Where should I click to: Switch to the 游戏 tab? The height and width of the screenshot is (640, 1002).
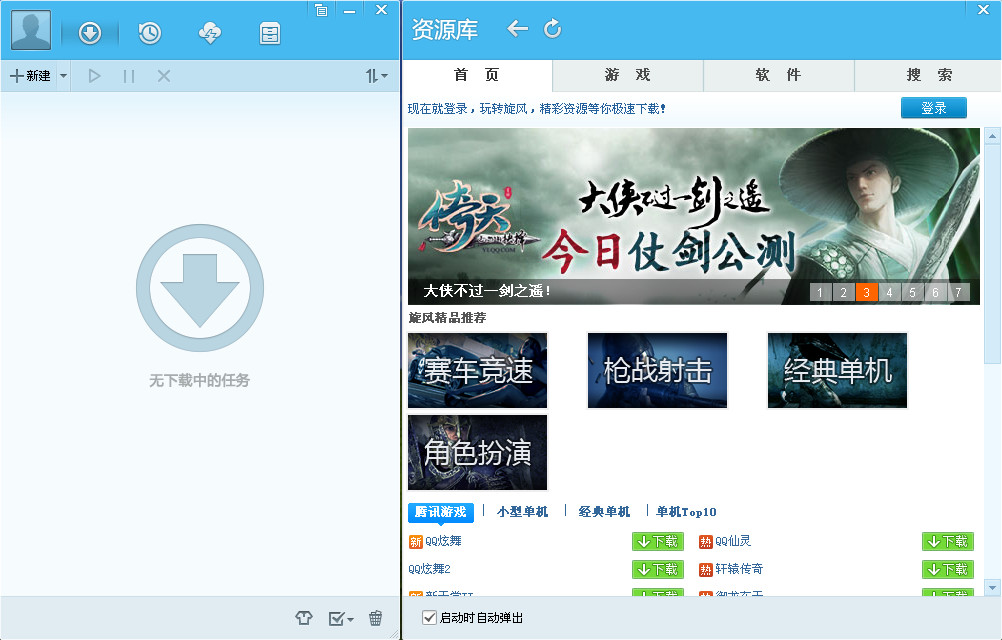628,75
